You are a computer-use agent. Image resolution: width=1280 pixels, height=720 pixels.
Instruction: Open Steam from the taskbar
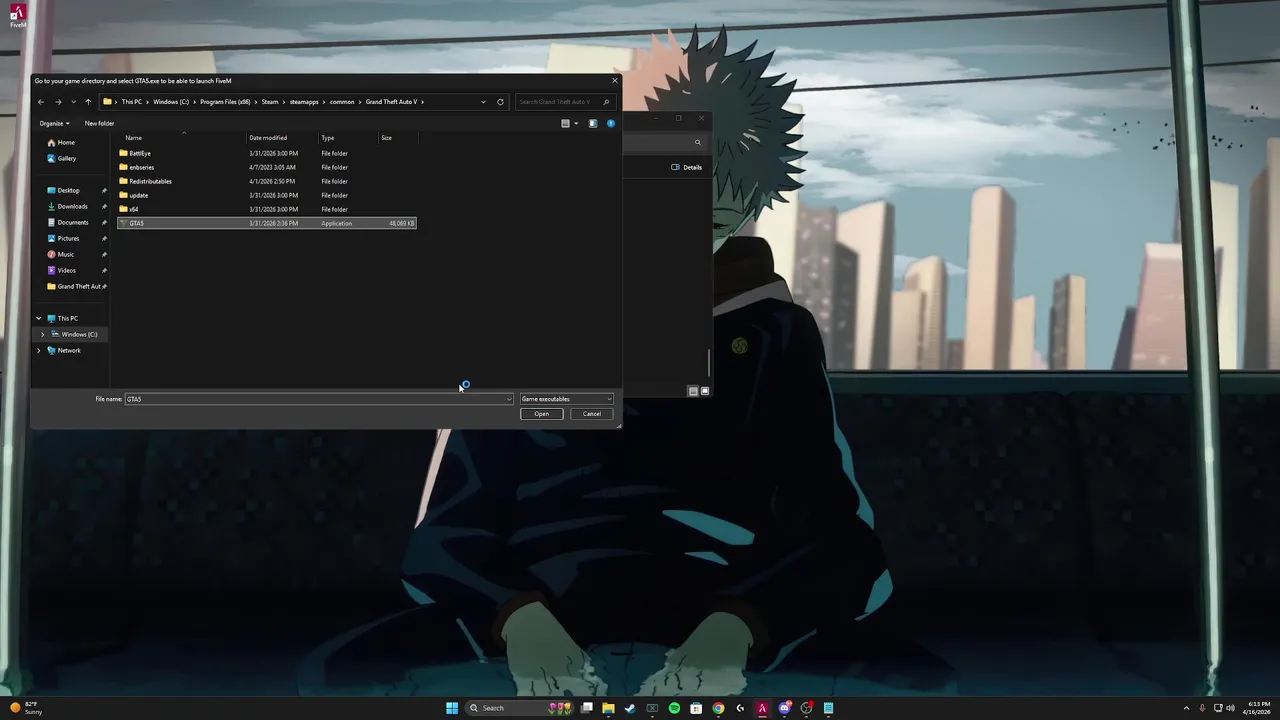[x=630, y=708]
